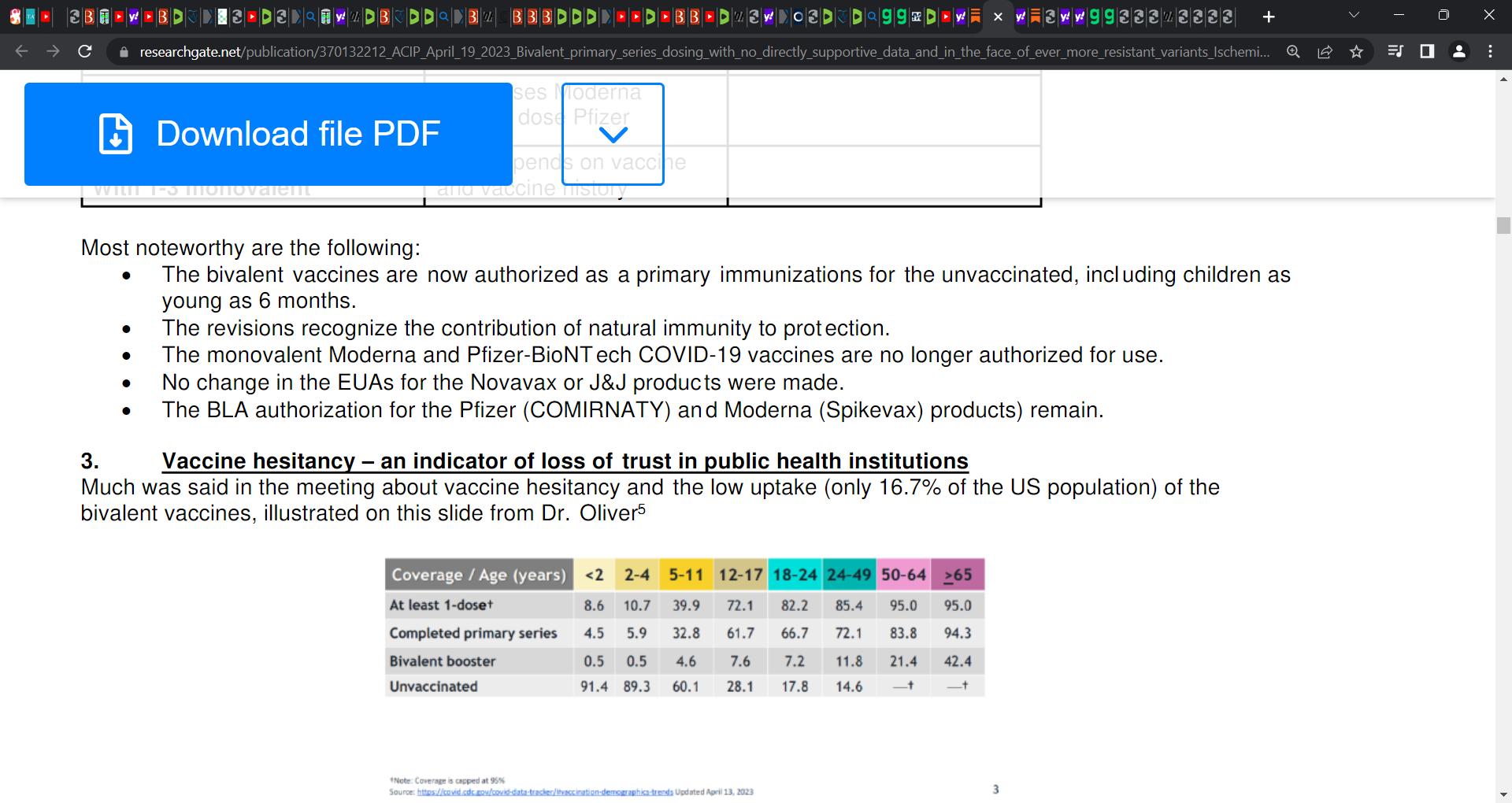This screenshot has height=803, width=1512.
Task: Click the 'Coverage / Age (years)' header cell
Action: coord(479,575)
